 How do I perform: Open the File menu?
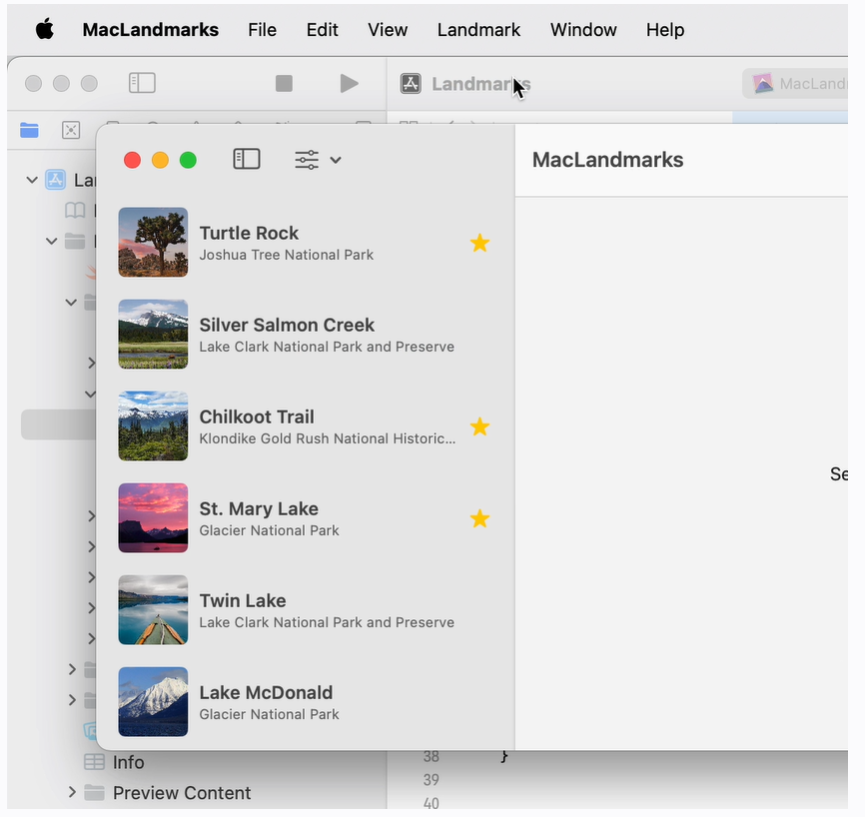point(262,30)
